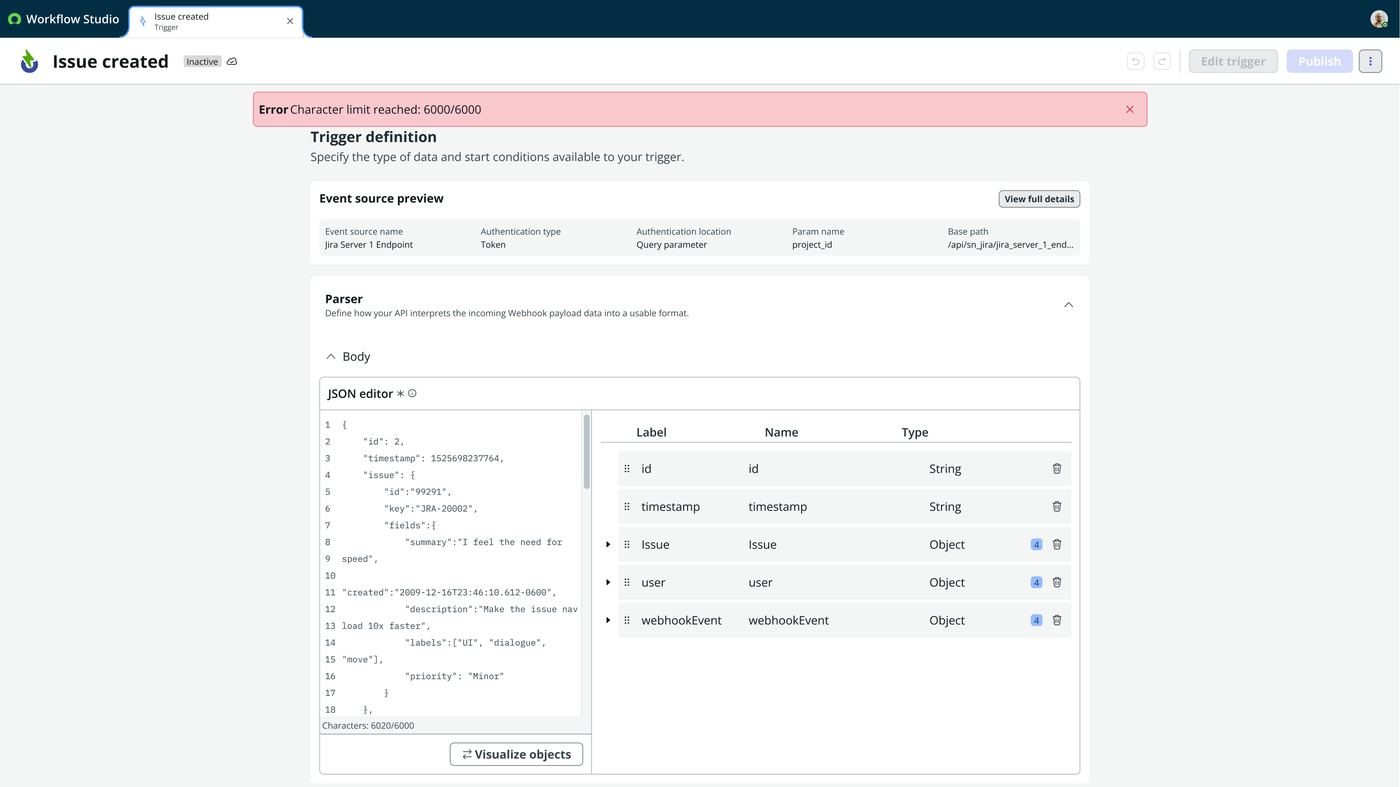Image resolution: width=1400 pixels, height=787 pixels.
Task: Open the more options kebab menu
Action: [1370, 61]
